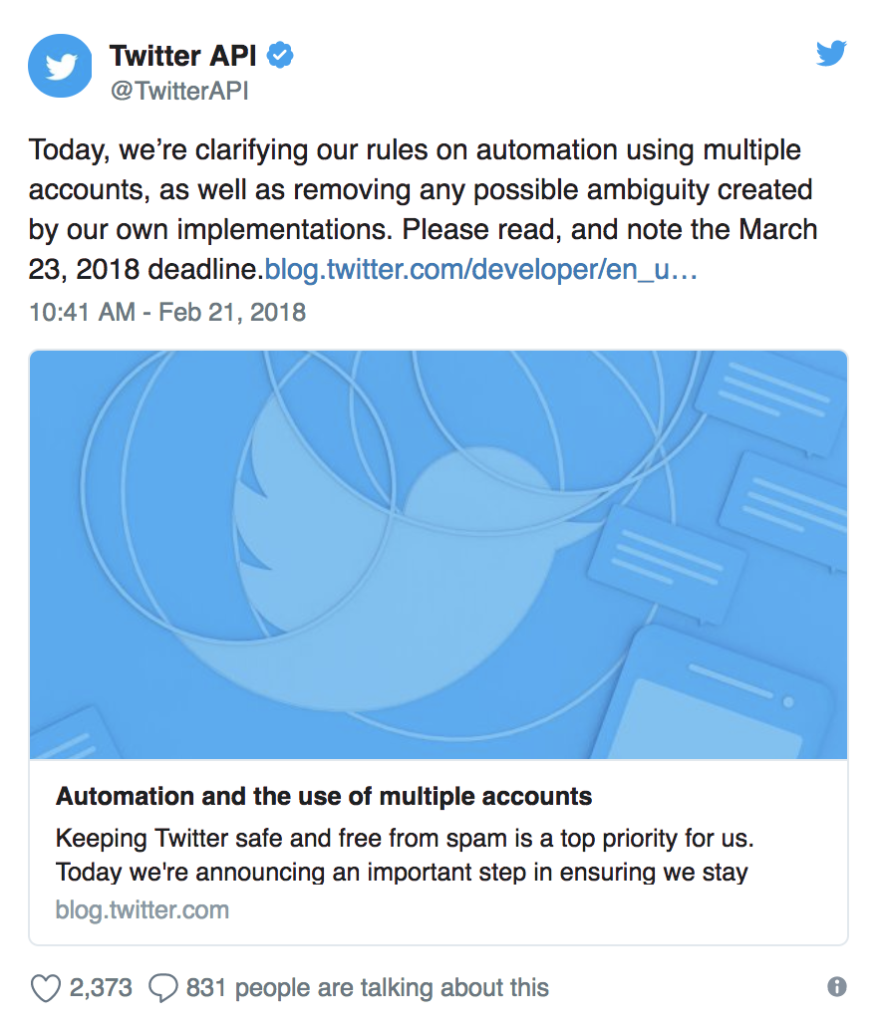Click the blue verified badge

[280, 56]
